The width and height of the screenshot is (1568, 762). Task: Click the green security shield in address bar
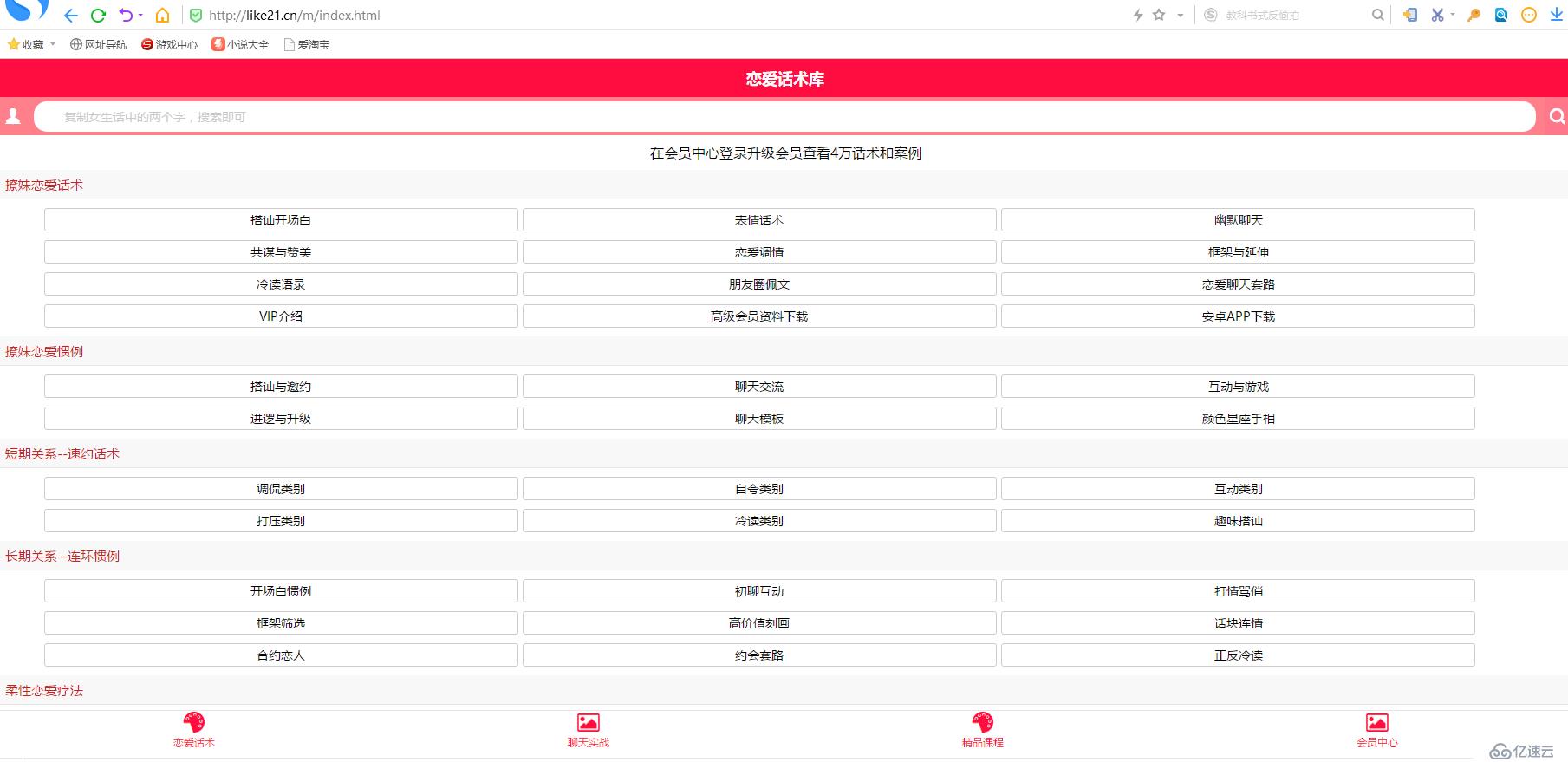tap(196, 16)
